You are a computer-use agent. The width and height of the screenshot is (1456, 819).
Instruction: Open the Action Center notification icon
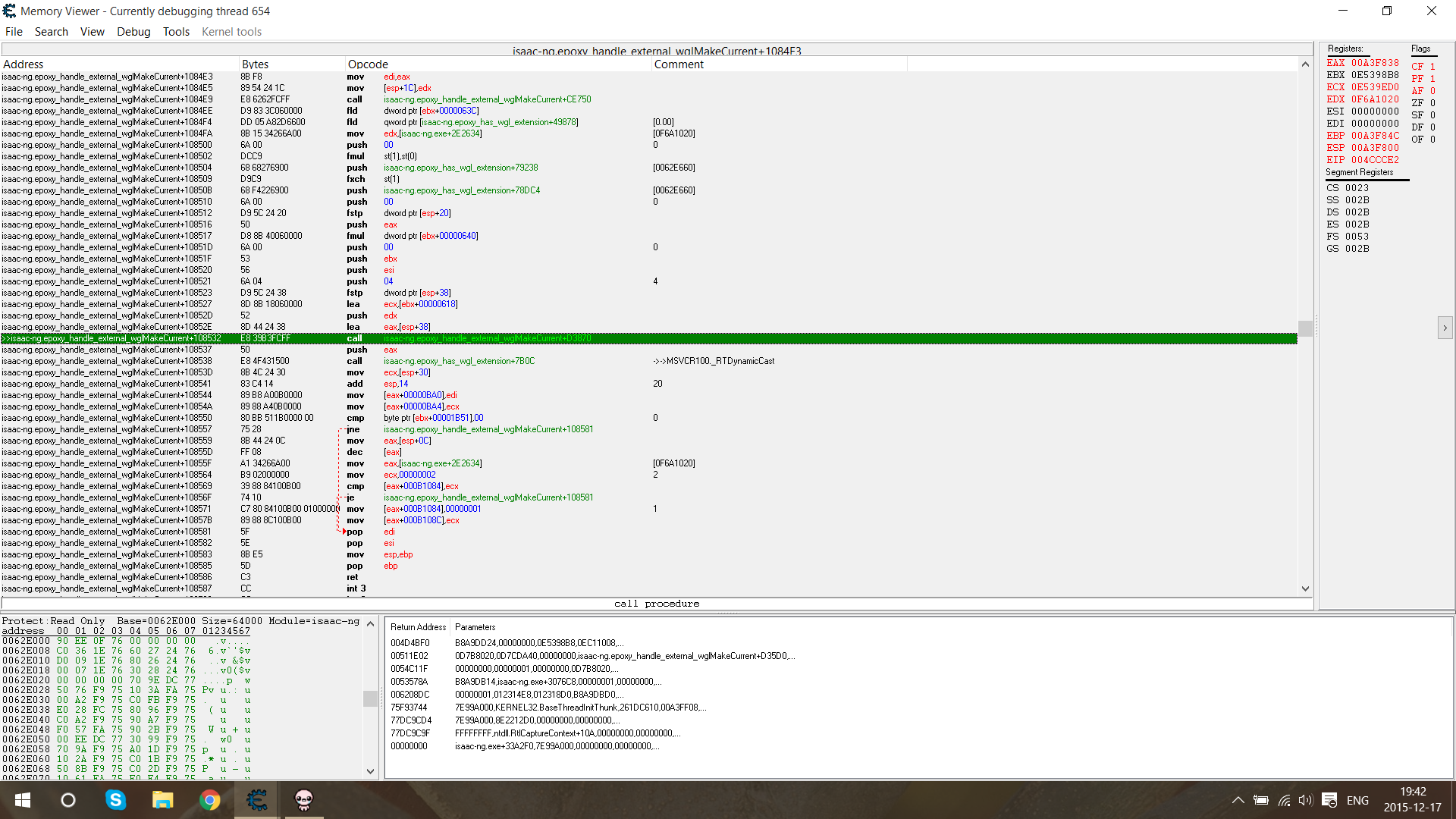point(1329,800)
